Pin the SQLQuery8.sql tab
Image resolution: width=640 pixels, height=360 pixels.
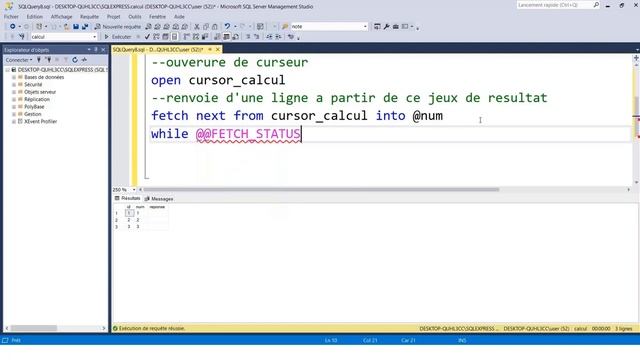click(x=210, y=49)
